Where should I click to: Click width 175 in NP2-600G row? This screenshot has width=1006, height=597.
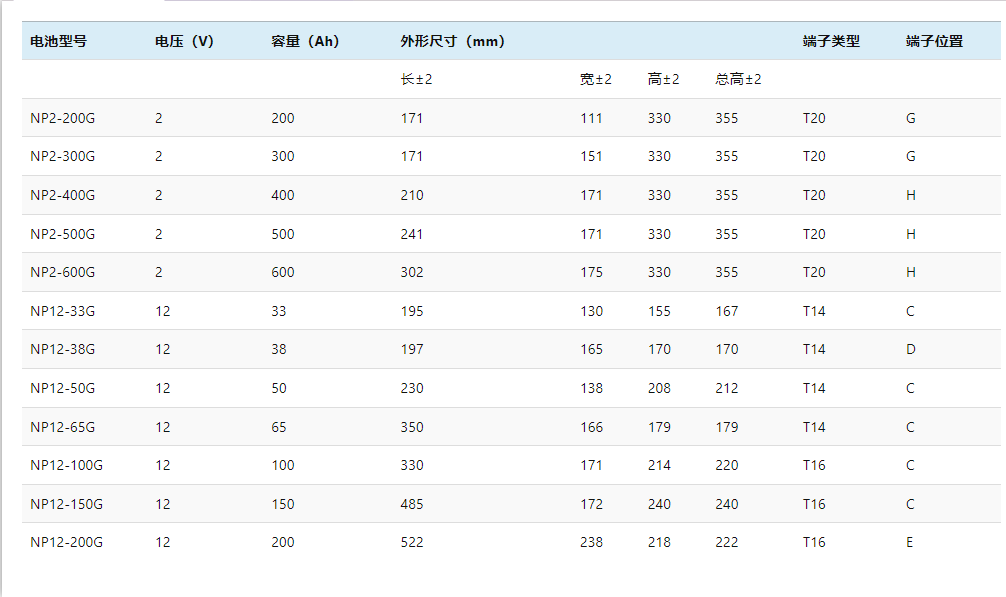click(x=592, y=272)
